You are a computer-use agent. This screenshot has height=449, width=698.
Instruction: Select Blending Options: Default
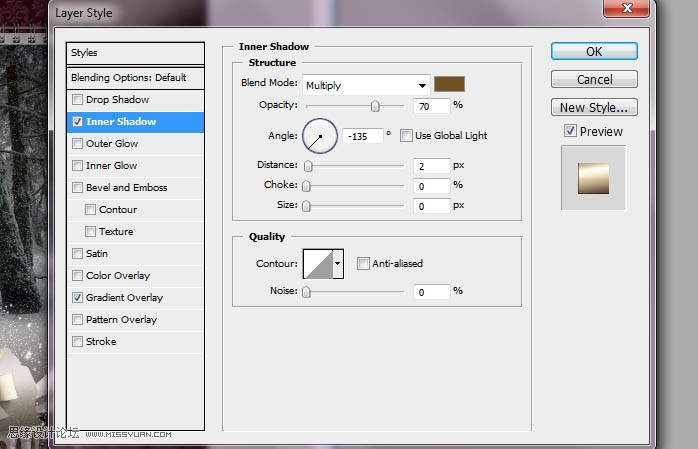tap(135, 77)
